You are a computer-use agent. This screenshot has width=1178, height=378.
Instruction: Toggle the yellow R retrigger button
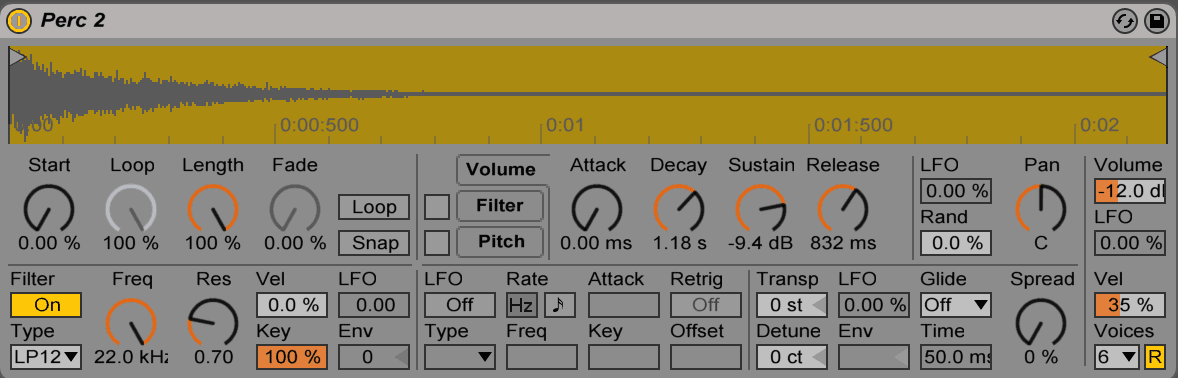(1154, 356)
